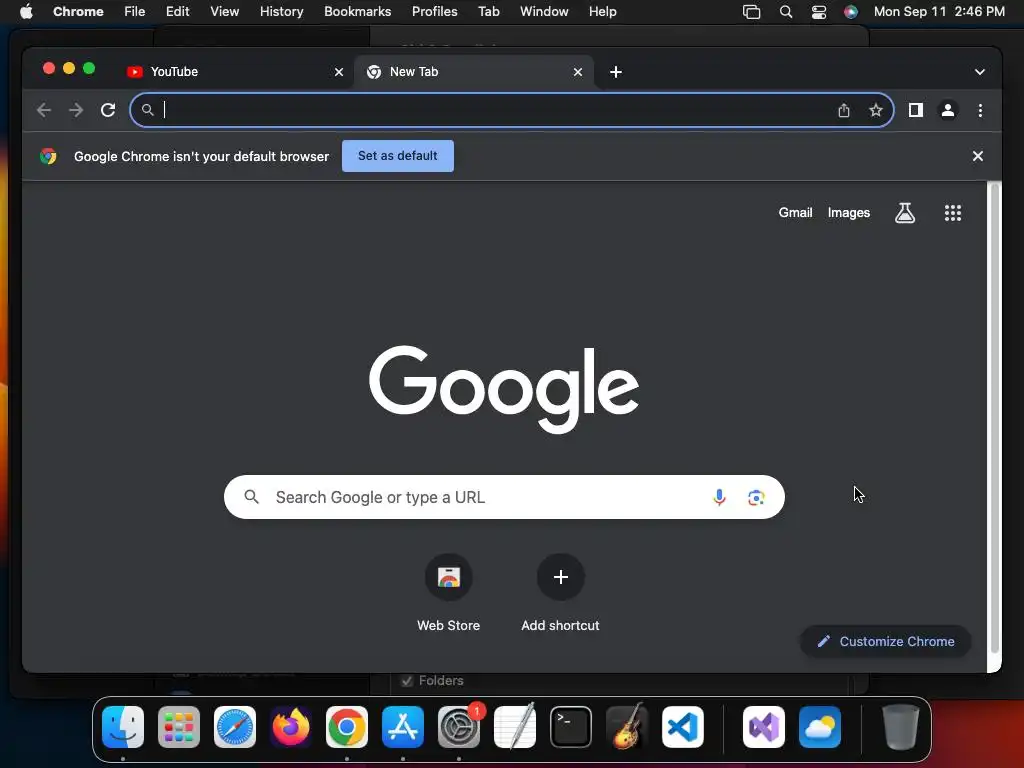Open Search Labs flask icon
The width and height of the screenshot is (1024, 768).
click(x=904, y=213)
